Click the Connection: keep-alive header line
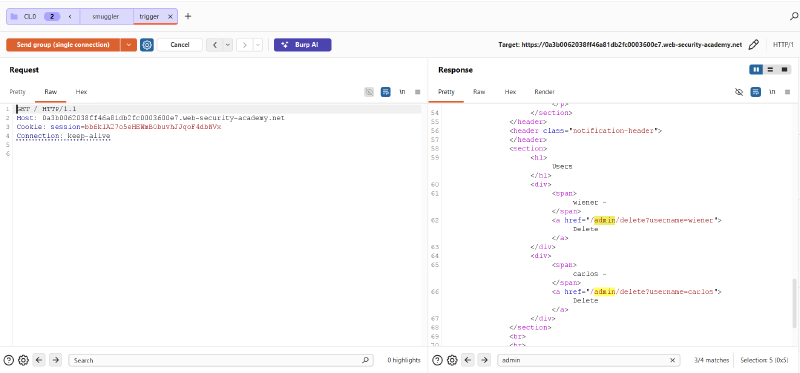800x373 pixels. point(63,136)
